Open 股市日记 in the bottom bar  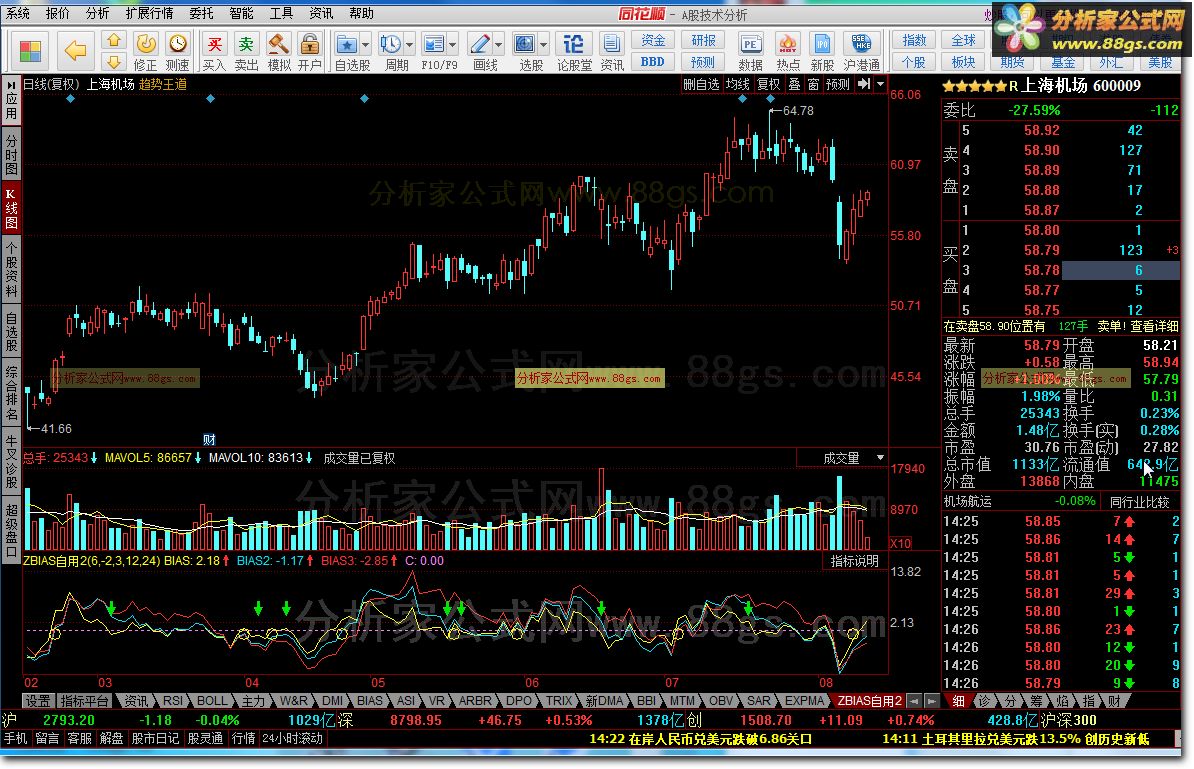155,739
